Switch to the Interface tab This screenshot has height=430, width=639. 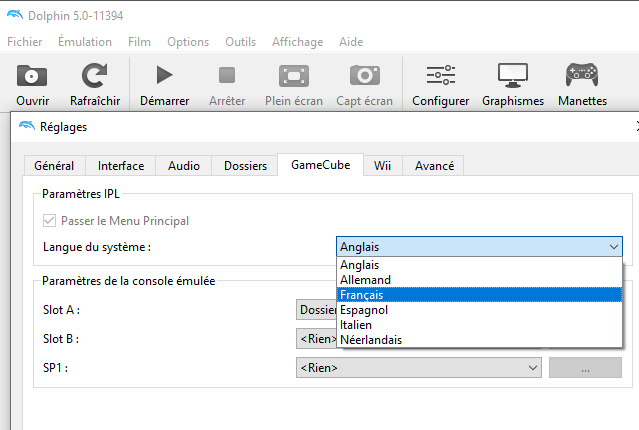pyautogui.click(x=121, y=166)
